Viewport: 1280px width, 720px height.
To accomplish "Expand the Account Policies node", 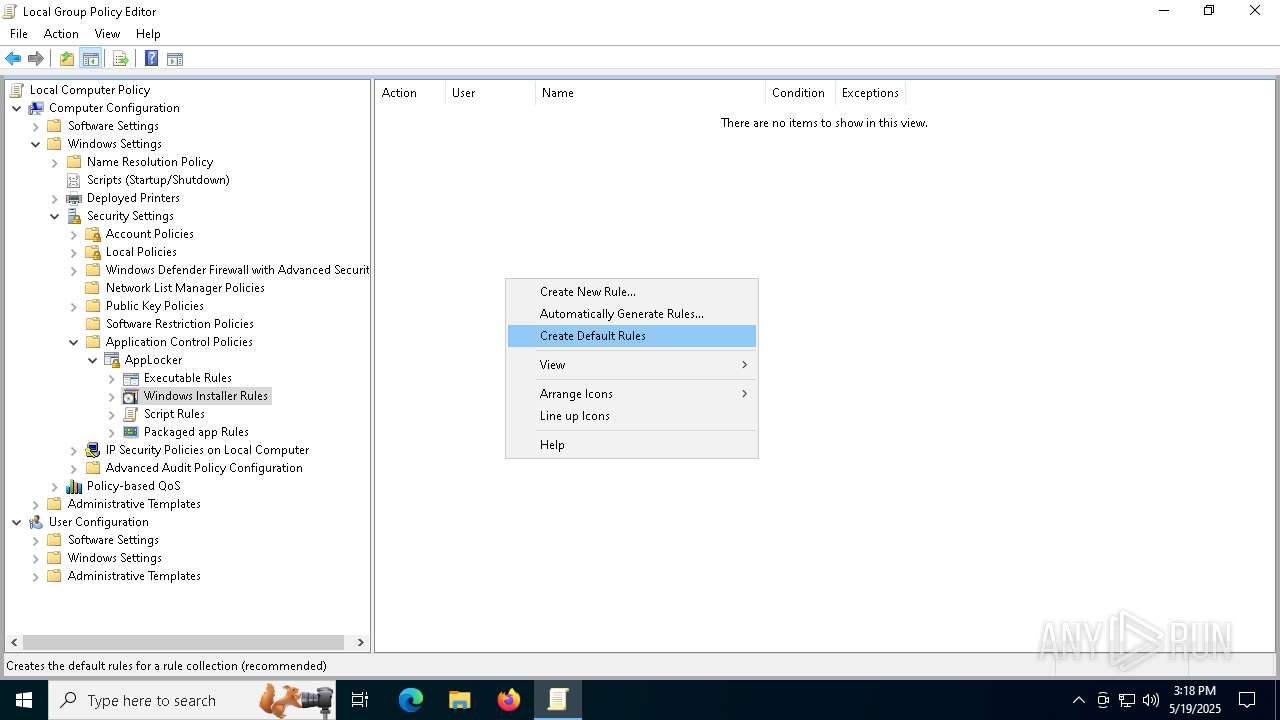I will tap(74, 234).
